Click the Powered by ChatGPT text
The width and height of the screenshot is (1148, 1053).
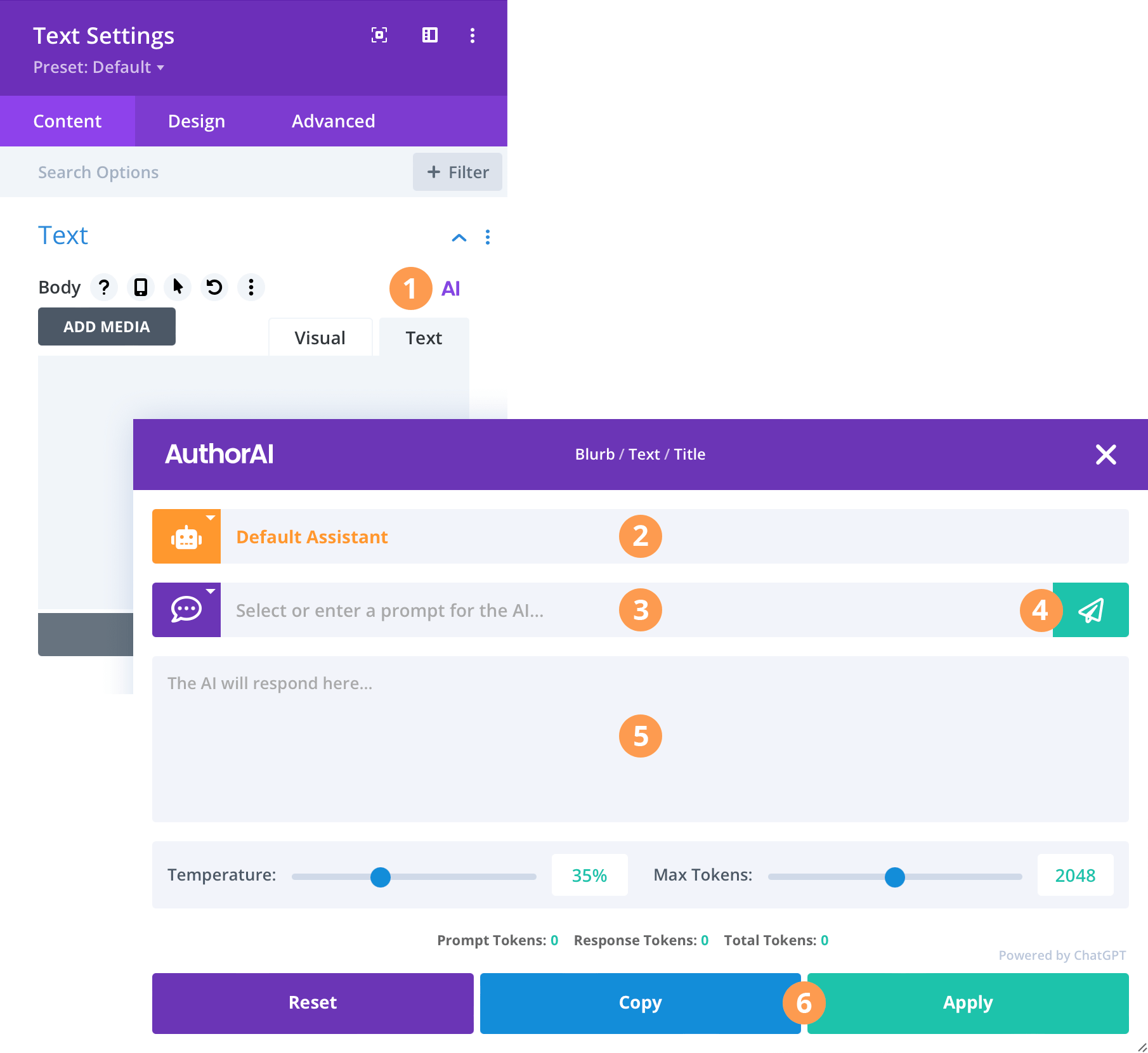pos(1062,955)
